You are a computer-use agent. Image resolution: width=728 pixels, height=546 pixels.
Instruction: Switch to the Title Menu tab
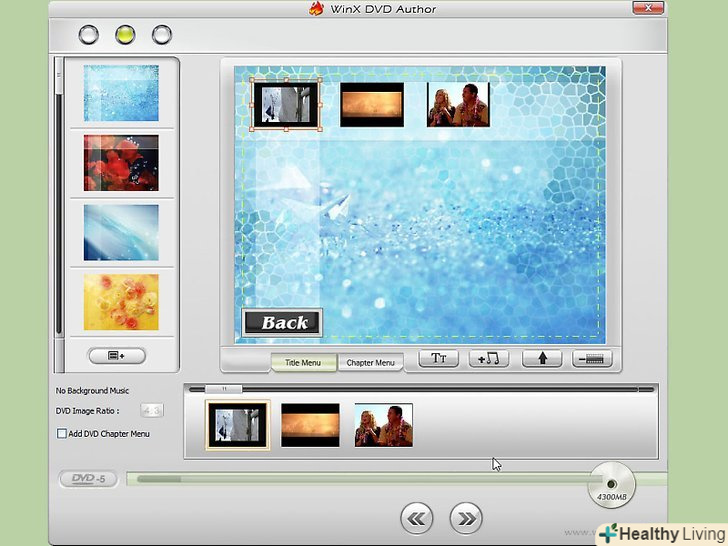303,362
